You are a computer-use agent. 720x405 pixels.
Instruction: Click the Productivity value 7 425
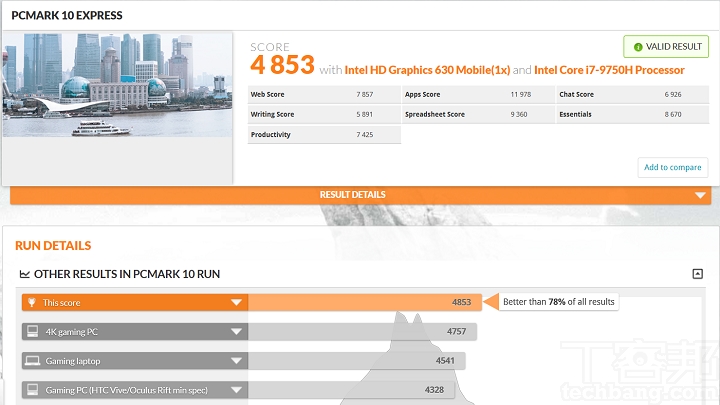[x=365, y=135]
